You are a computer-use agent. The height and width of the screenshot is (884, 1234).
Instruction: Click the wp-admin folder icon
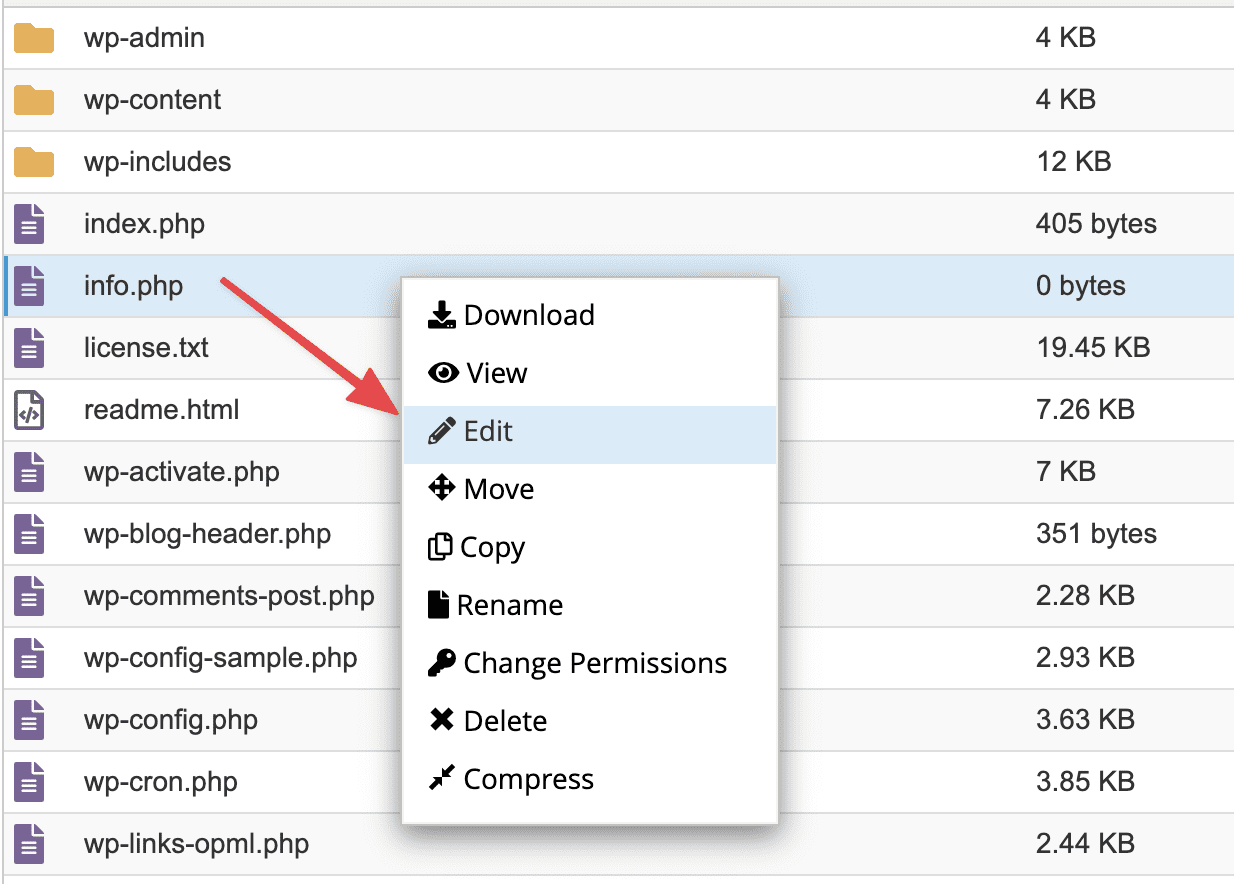33,37
